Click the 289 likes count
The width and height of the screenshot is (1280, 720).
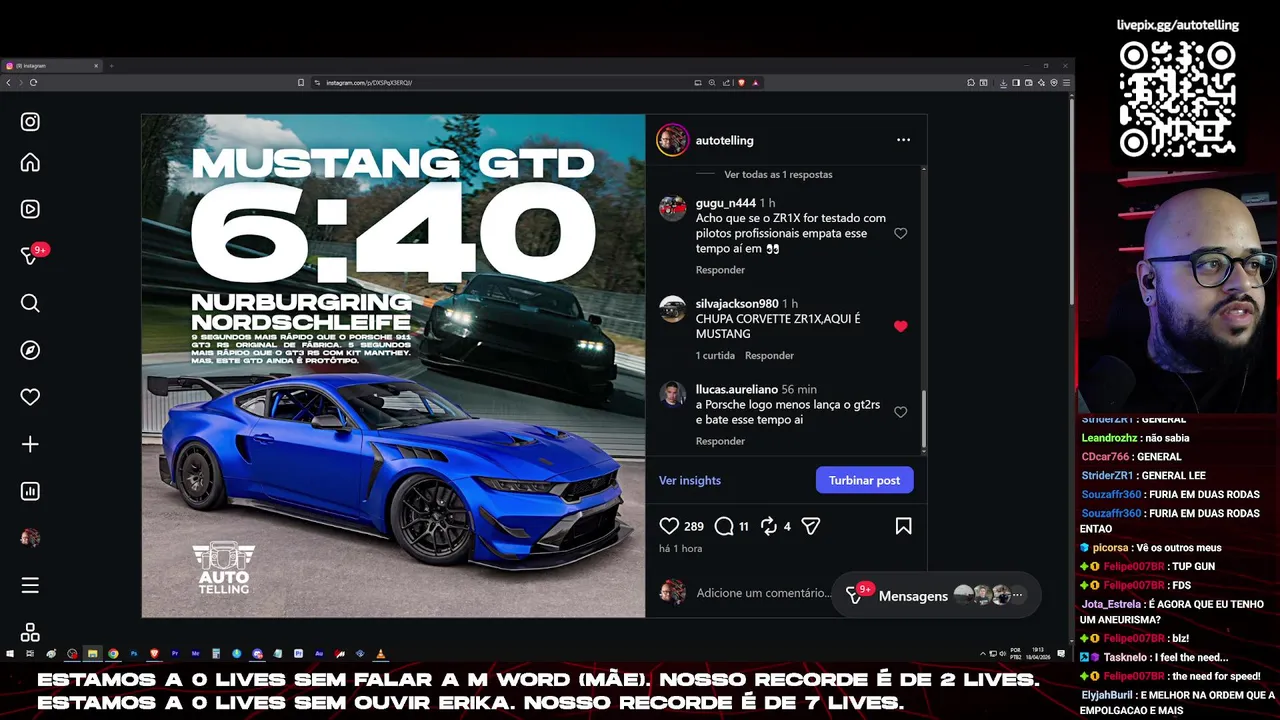[694, 526]
